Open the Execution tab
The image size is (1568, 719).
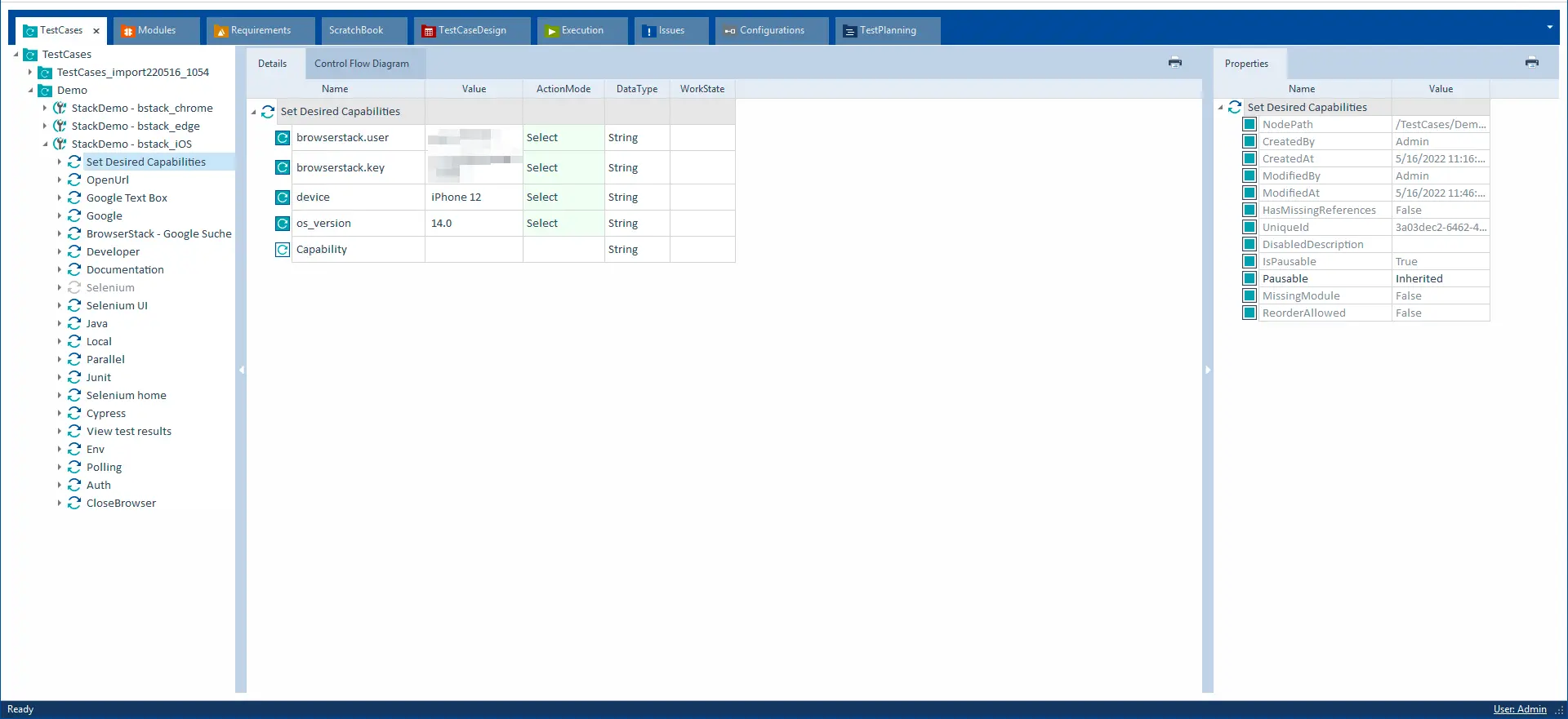(581, 31)
